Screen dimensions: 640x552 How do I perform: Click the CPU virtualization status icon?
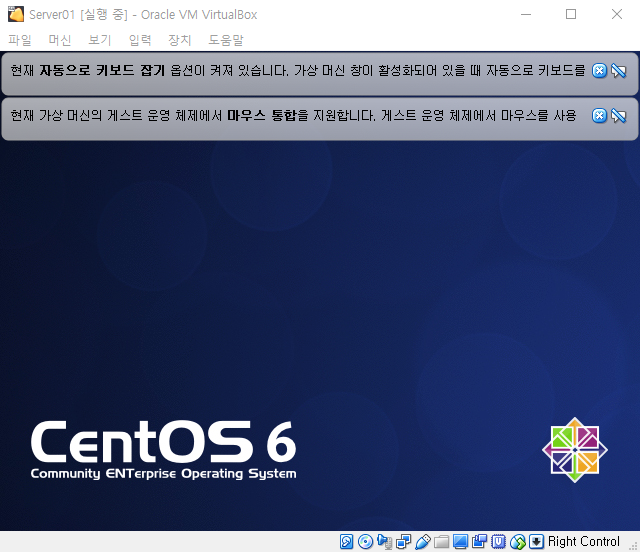[498, 541]
